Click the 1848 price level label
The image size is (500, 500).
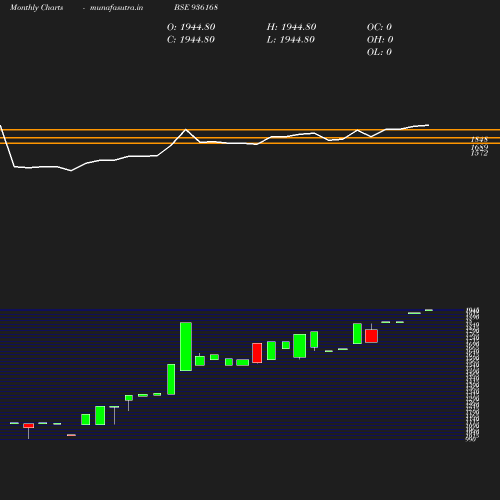(x=479, y=139)
